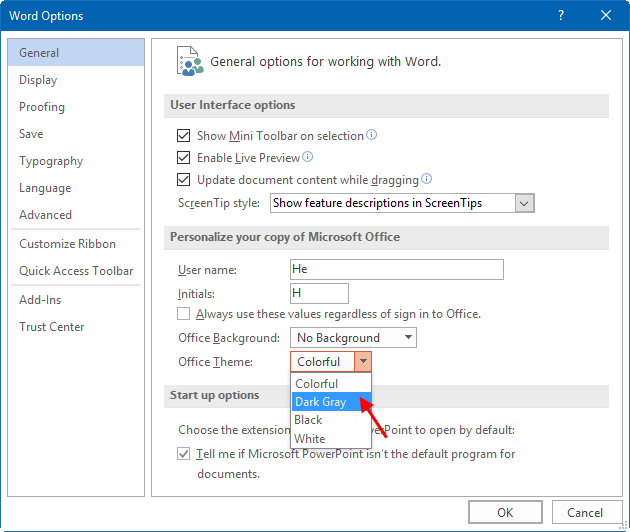Click the Help question mark icon
Viewport: 630px width, 532px height.
pos(560,15)
